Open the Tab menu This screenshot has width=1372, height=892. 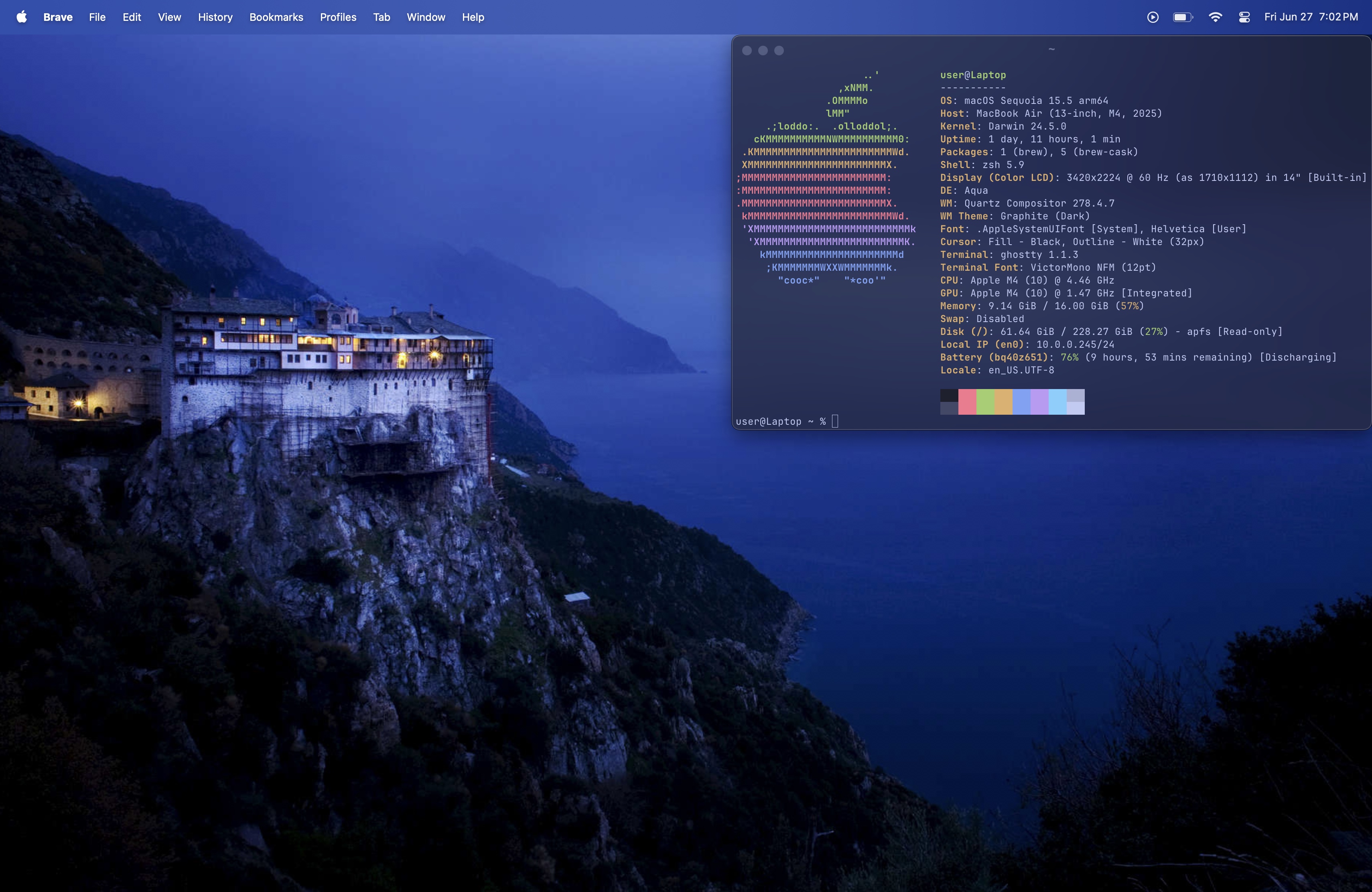(381, 17)
